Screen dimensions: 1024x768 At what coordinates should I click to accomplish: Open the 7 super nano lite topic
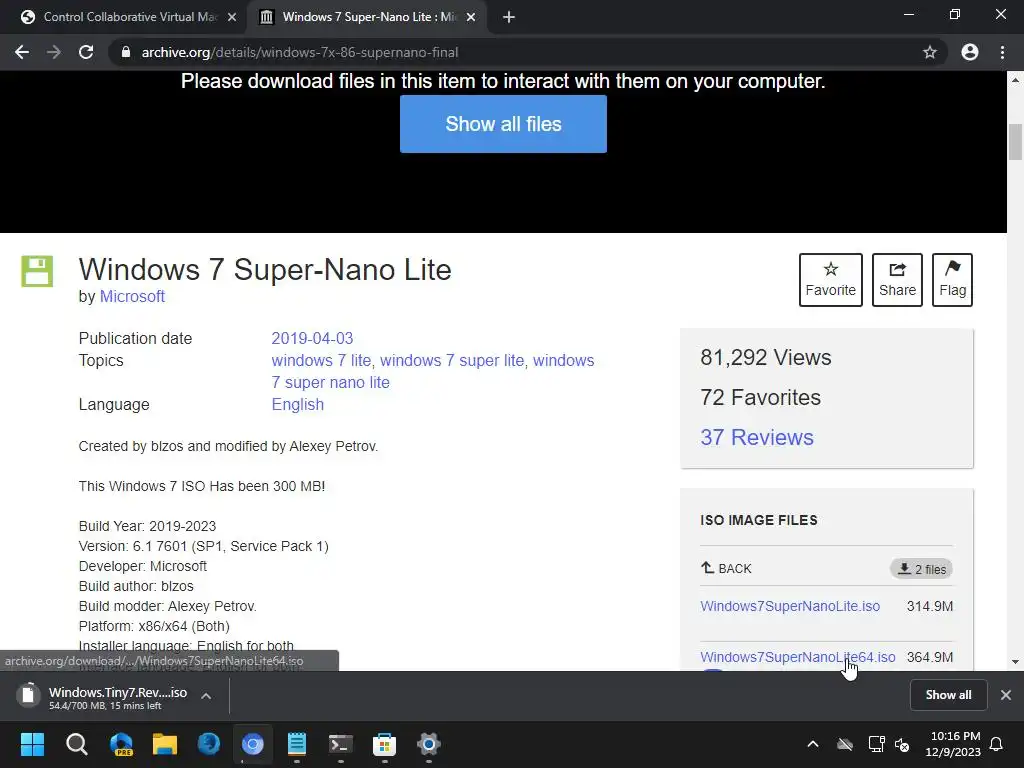(x=330, y=382)
